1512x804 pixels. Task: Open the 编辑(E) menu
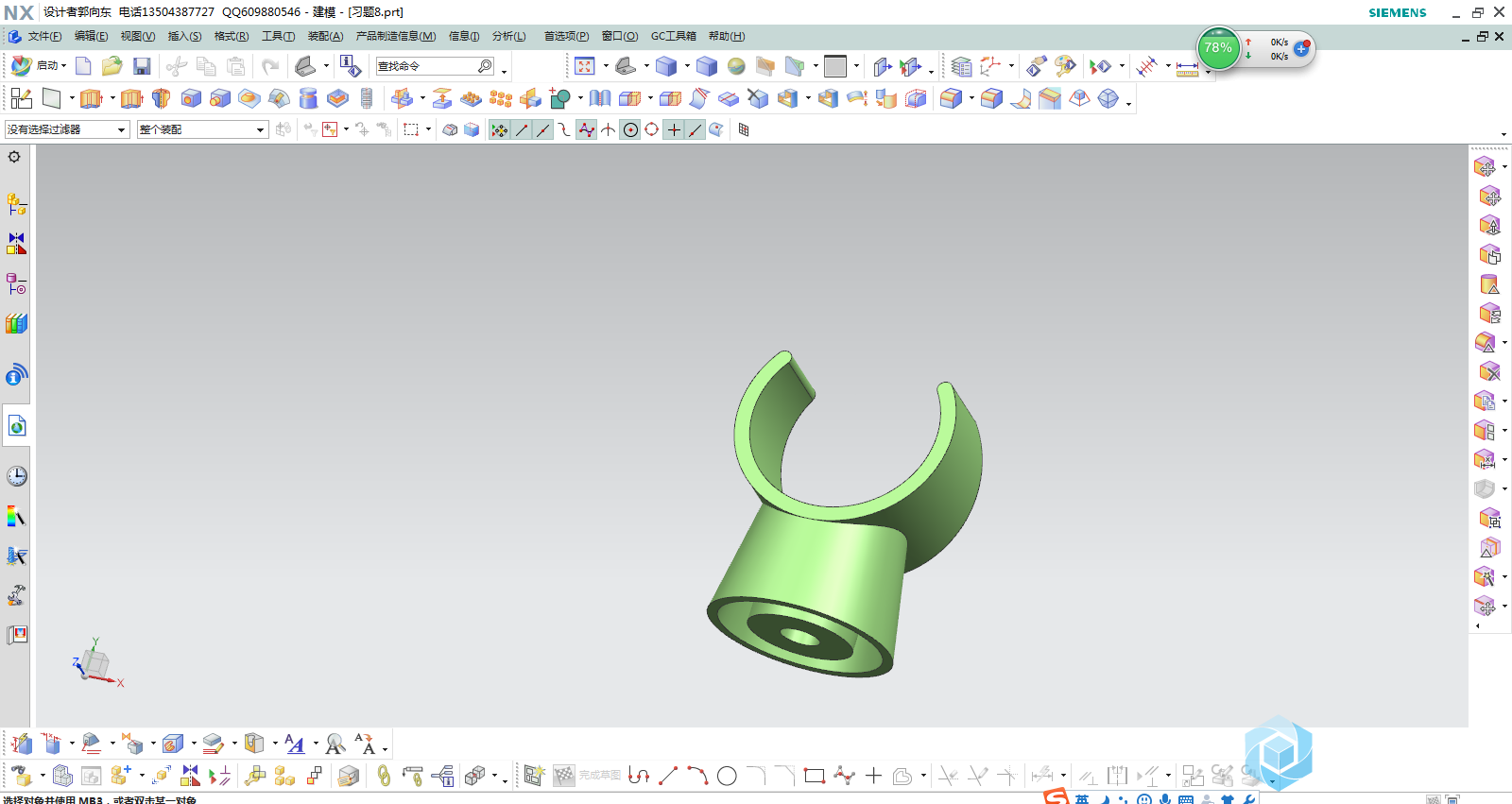click(91, 36)
